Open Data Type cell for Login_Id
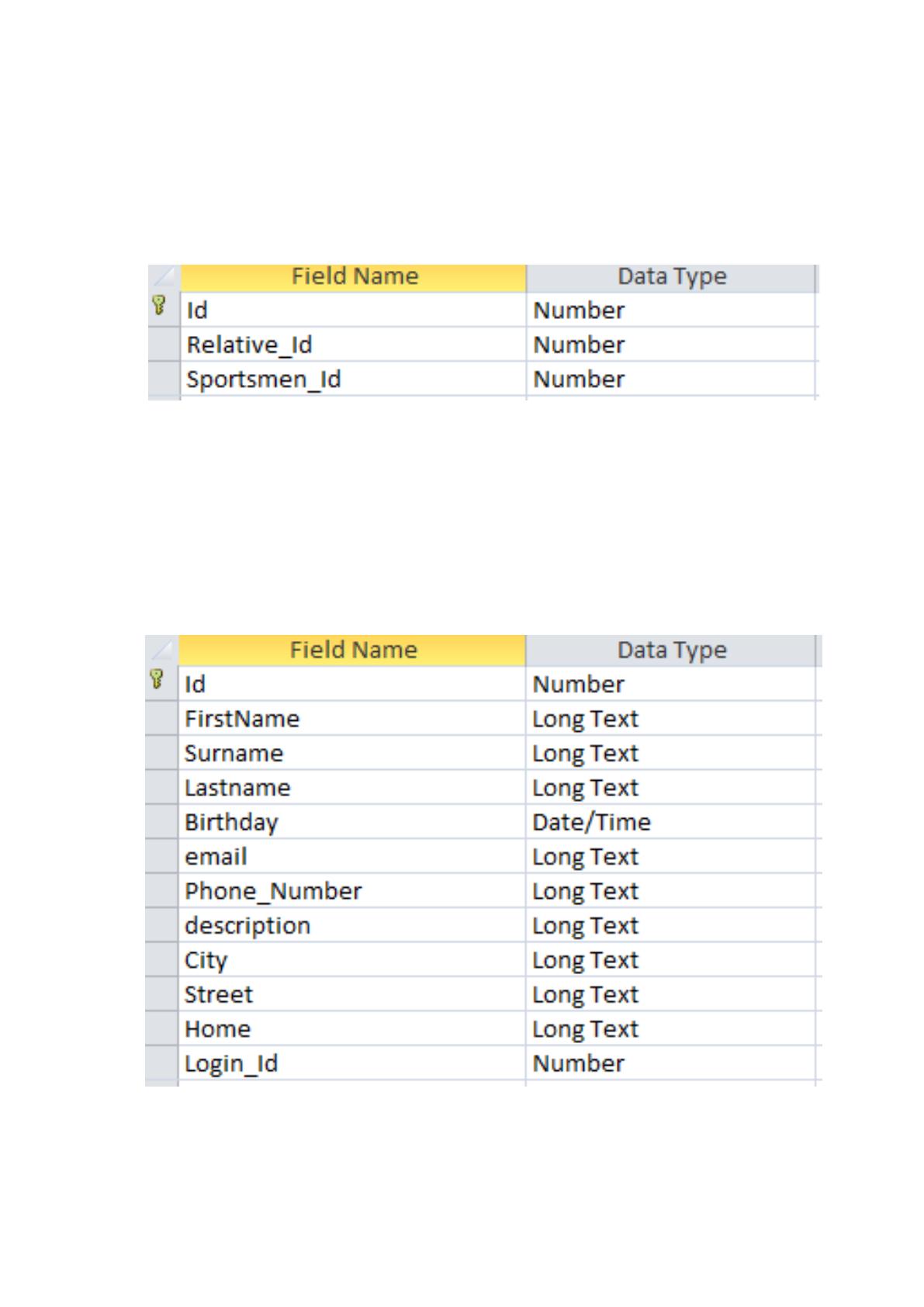 point(671,1063)
